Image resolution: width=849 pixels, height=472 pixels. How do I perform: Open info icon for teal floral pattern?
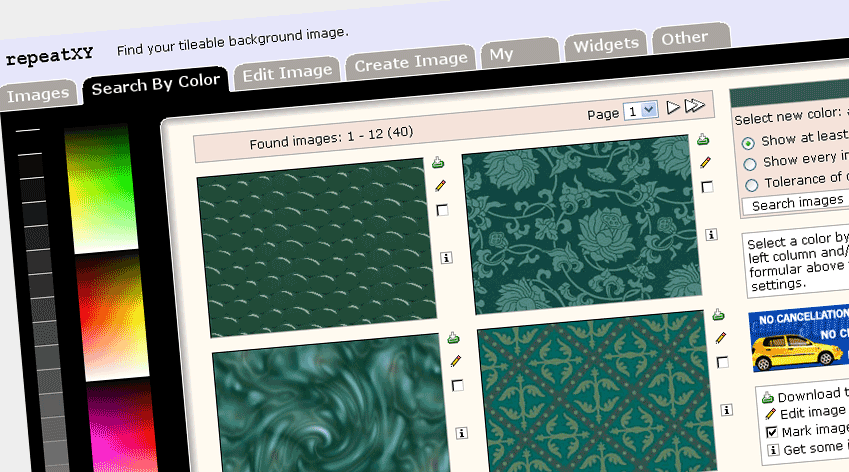tap(711, 234)
